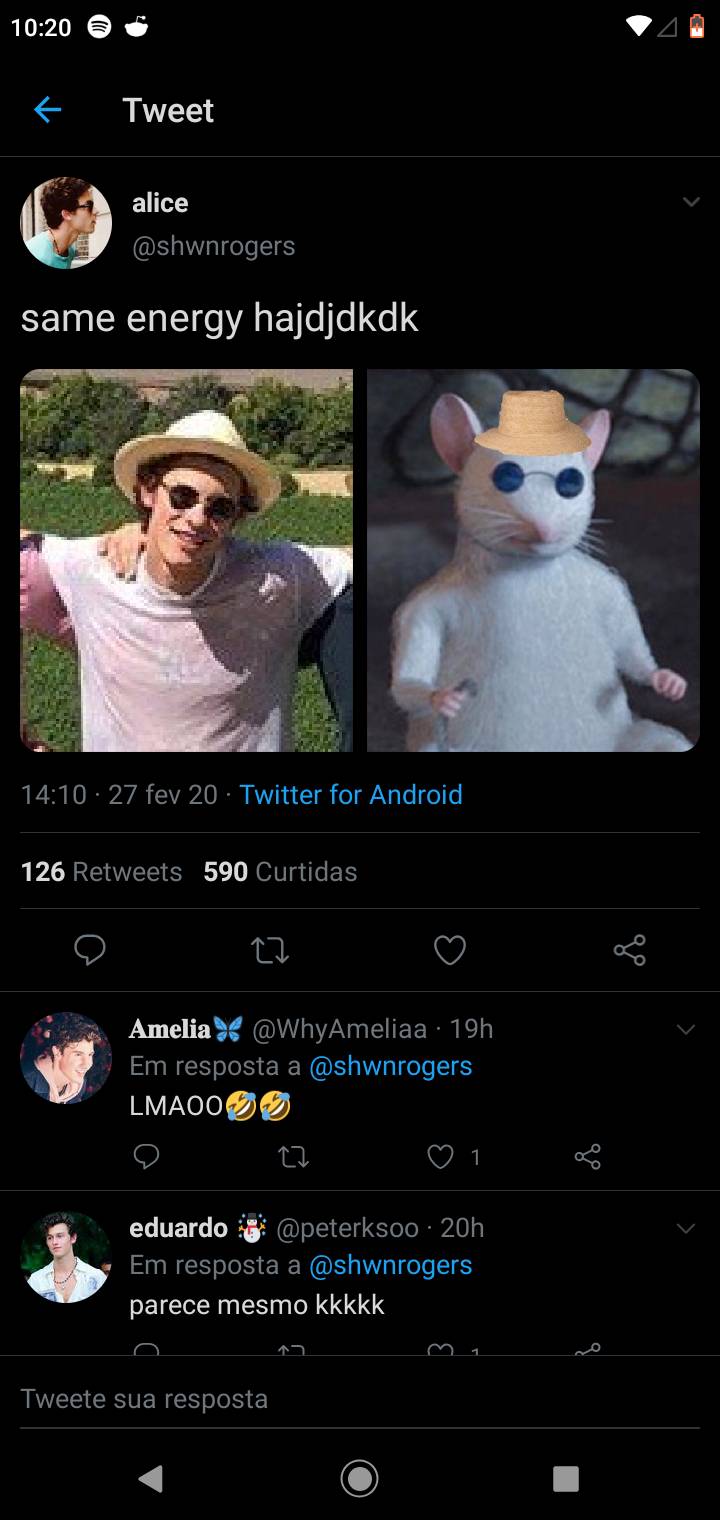
Task: Like alice's tweet
Action: [450, 951]
